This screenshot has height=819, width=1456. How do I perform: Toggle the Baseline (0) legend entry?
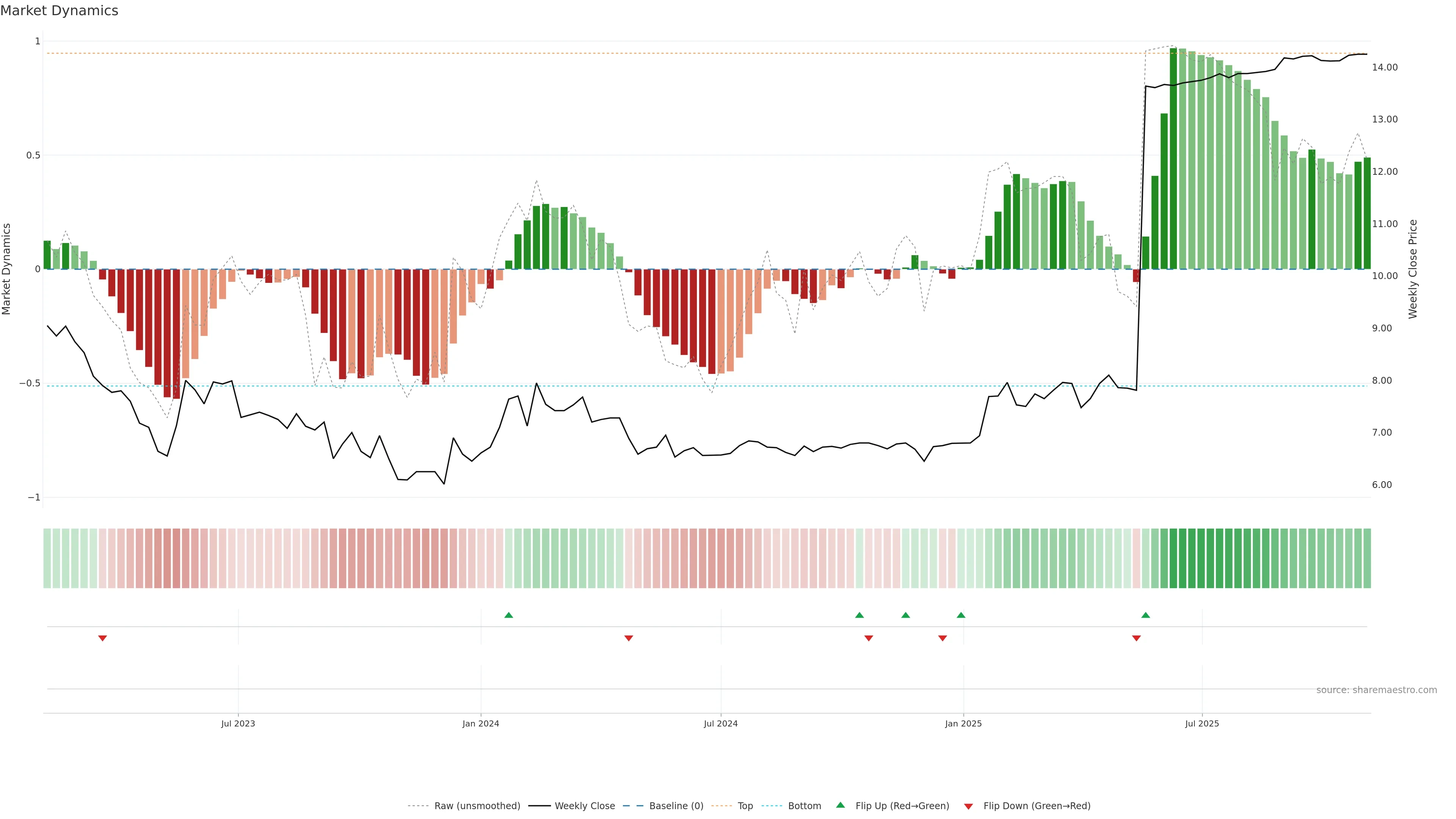676,806
